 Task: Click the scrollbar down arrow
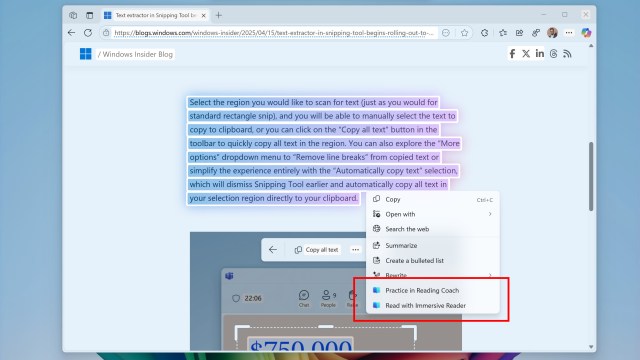pos(591,347)
